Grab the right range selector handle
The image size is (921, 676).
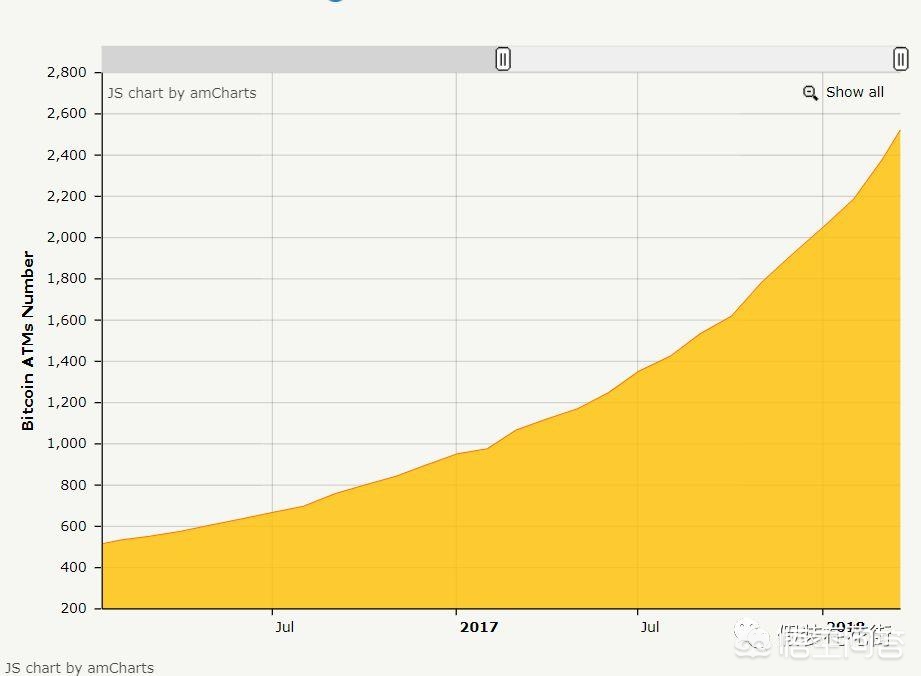(x=900, y=59)
